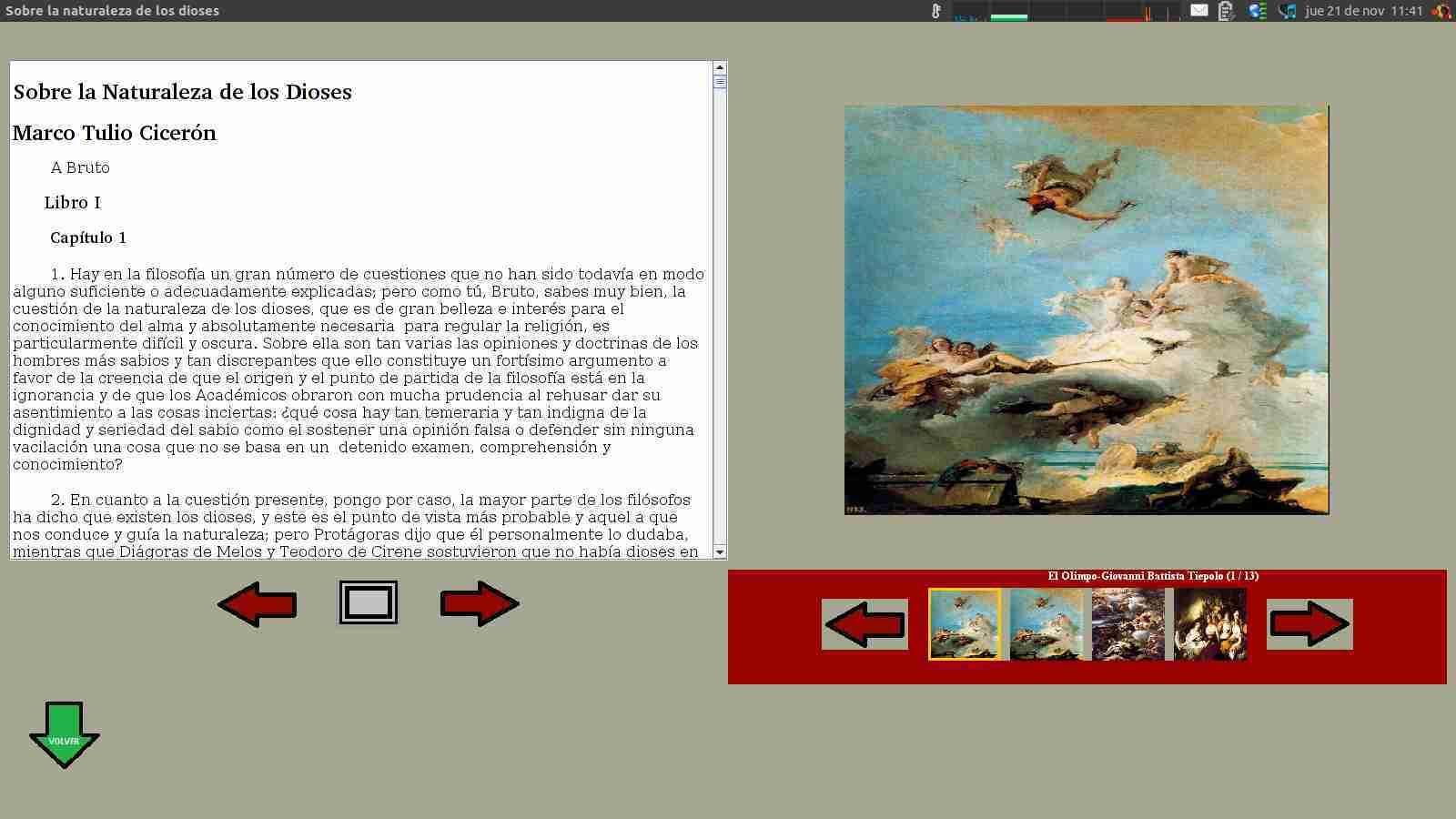Screen dimensions: 1456x819
Task: Open the mail envelope indicator in system tray
Action: pos(1199,11)
